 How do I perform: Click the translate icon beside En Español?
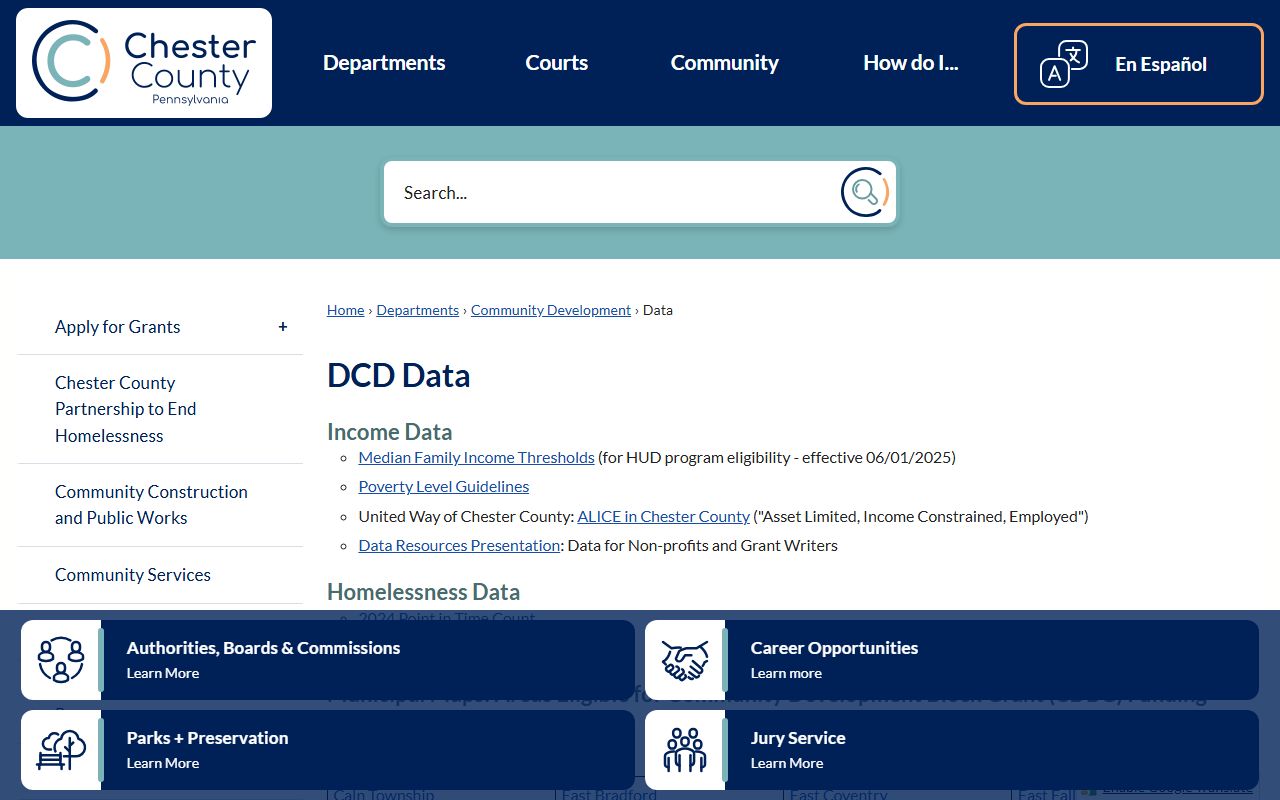coord(1063,64)
